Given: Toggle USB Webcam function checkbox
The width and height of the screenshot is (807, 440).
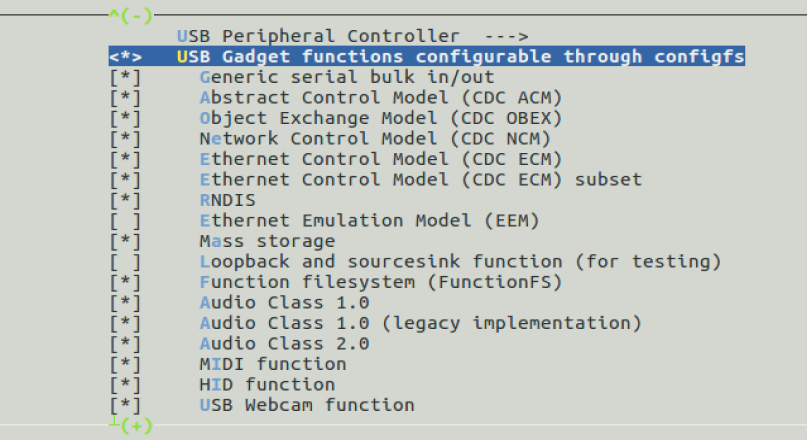Looking at the screenshot, I should 125,406.
